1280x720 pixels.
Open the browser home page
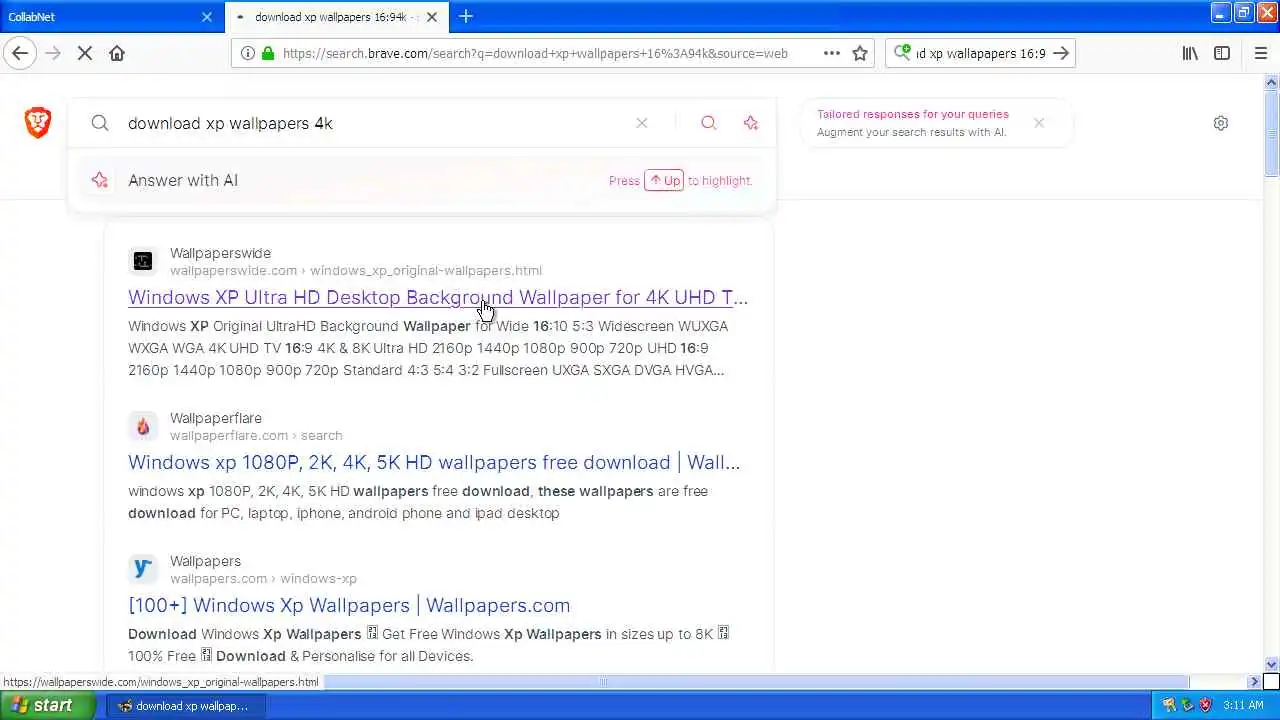(117, 53)
